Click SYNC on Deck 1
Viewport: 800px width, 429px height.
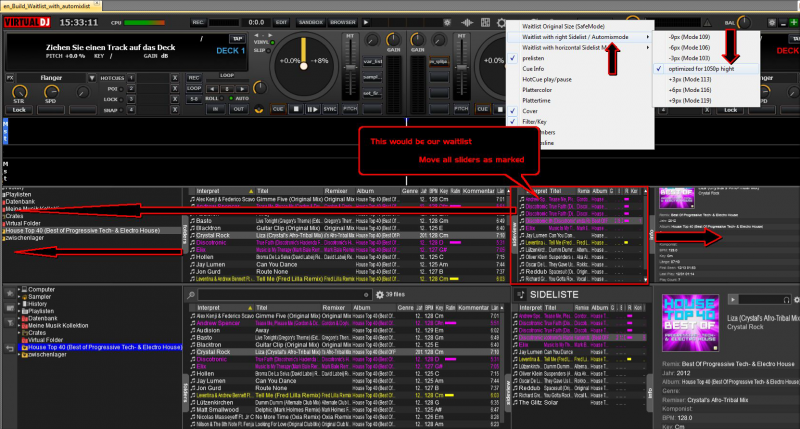(x=330, y=109)
